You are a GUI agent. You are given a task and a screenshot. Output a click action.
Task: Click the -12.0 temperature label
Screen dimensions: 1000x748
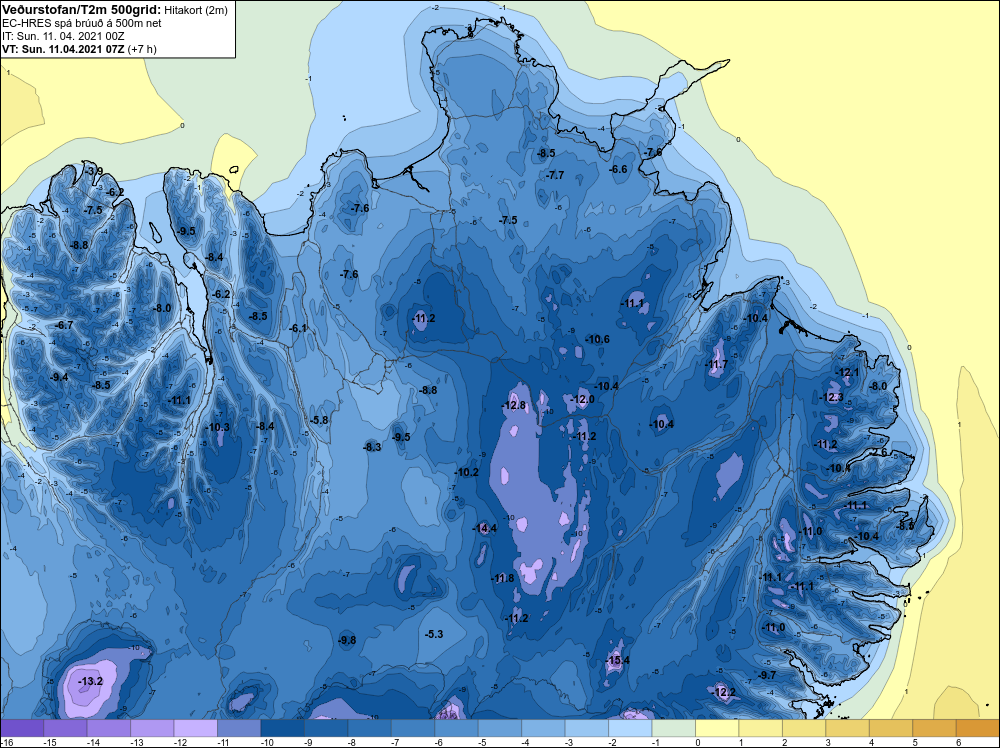click(x=582, y=399)
